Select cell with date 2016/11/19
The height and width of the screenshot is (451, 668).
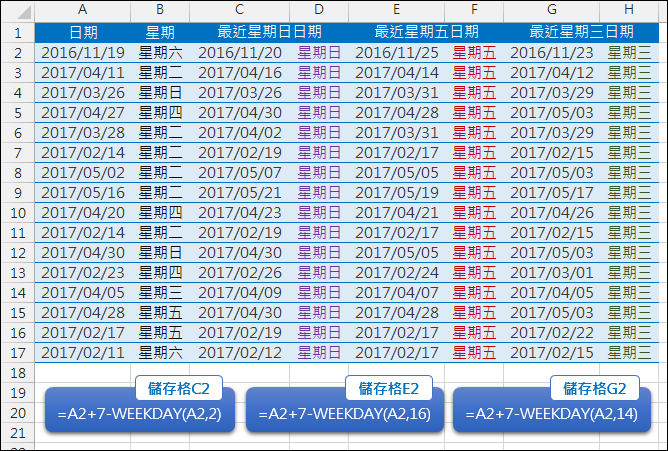83,53
